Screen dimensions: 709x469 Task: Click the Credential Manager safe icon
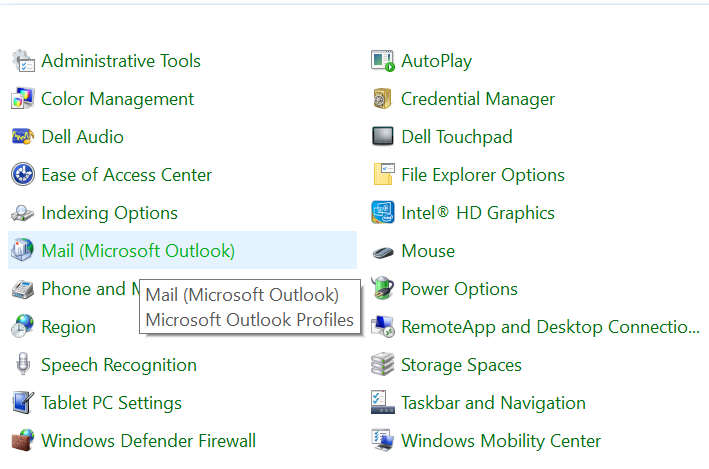[383, 99]
